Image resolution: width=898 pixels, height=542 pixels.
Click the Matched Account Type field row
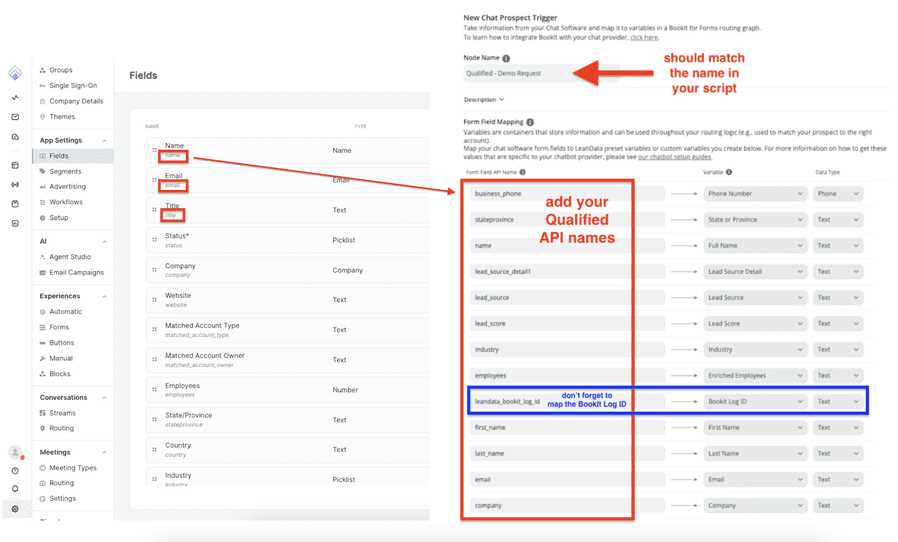(287, 329)
